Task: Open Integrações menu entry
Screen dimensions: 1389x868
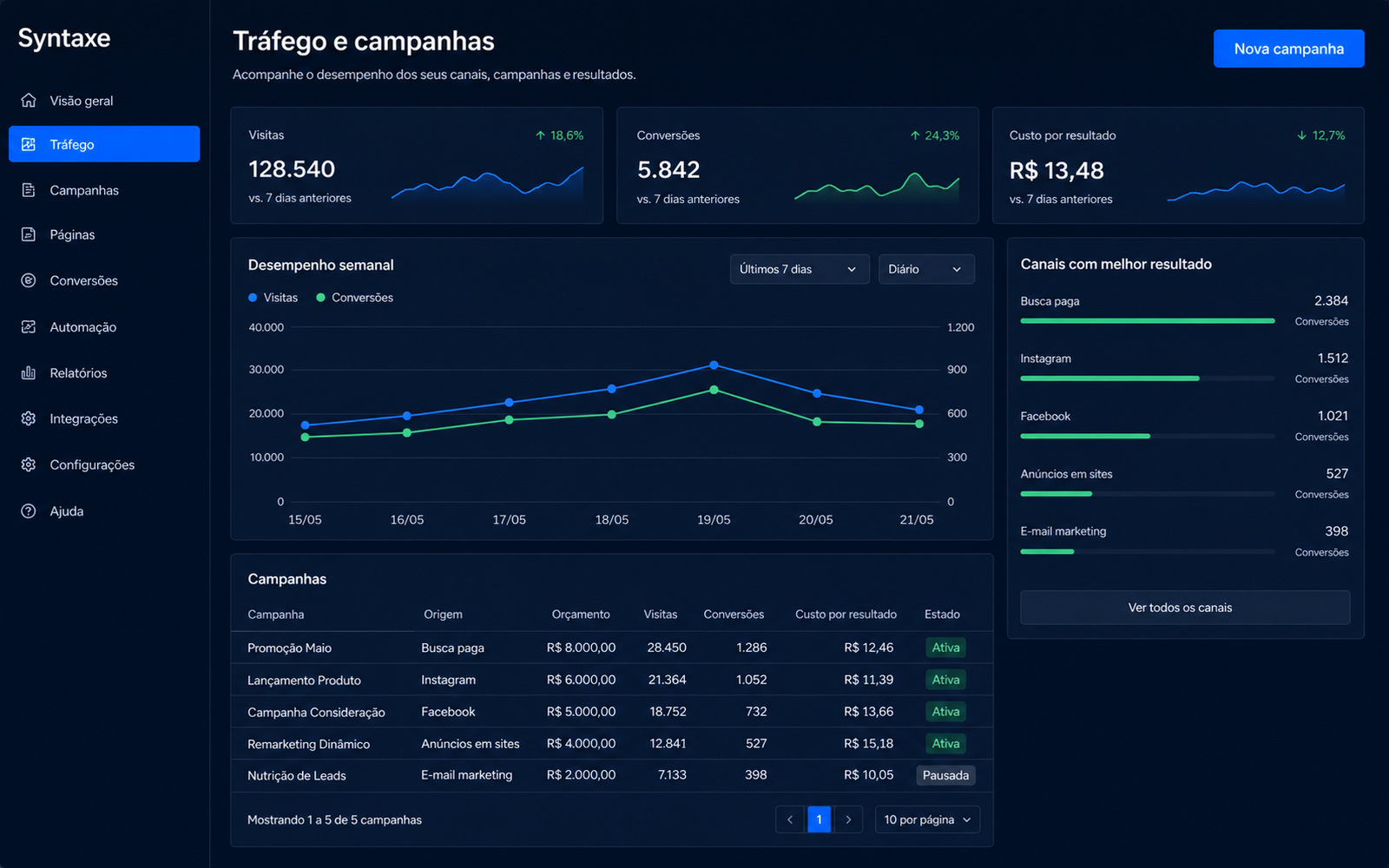Action: [x=104, y=418]
